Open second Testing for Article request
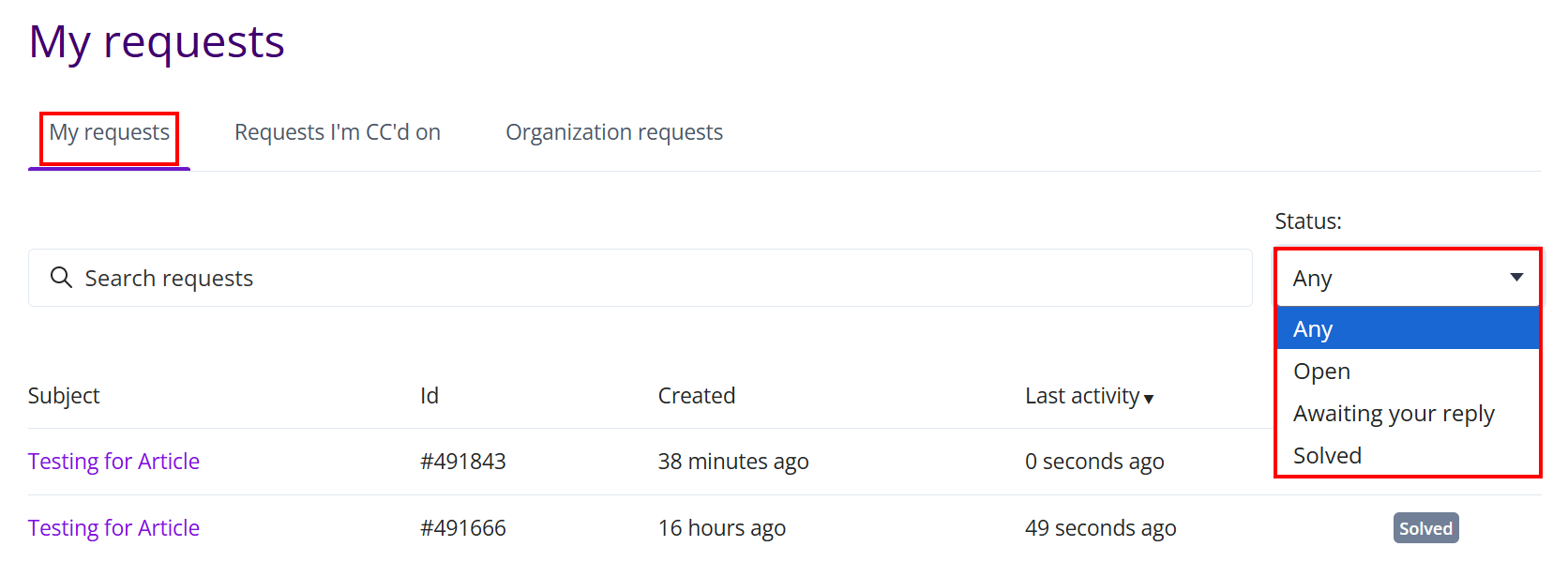 113,528
